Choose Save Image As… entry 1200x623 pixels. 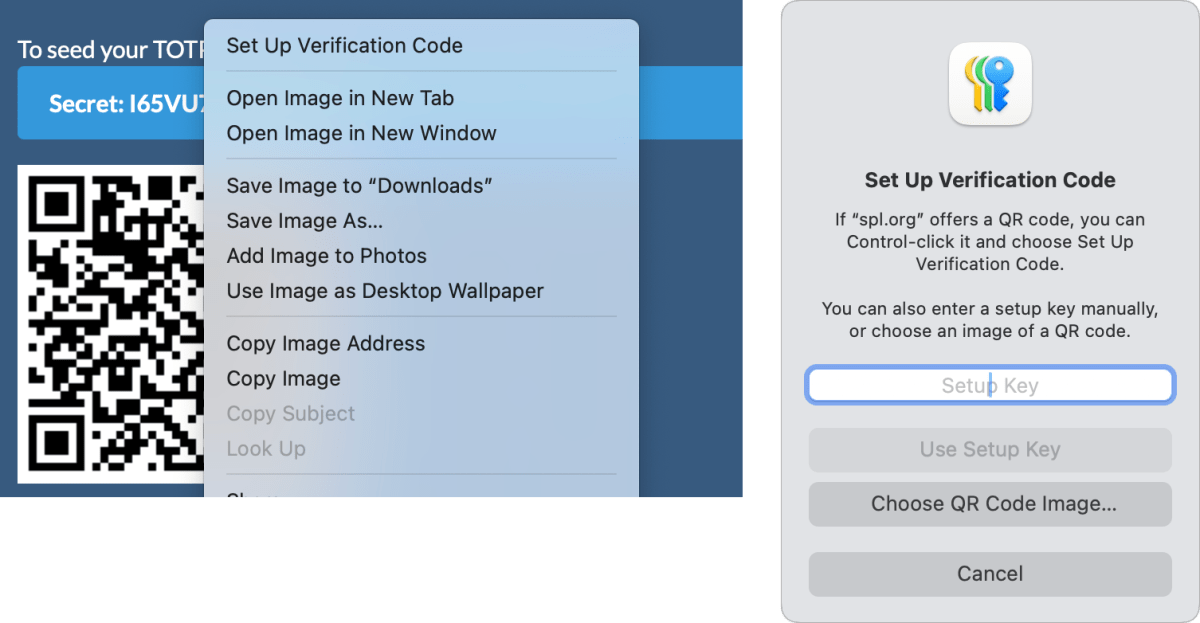coord(304,221)
